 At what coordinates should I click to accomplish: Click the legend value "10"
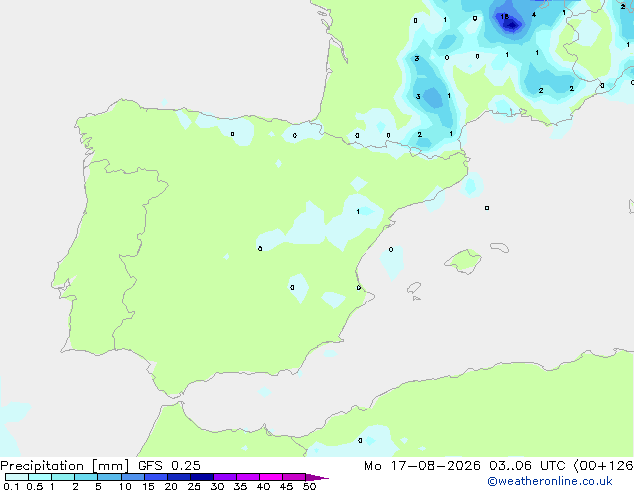pos(125,486)
